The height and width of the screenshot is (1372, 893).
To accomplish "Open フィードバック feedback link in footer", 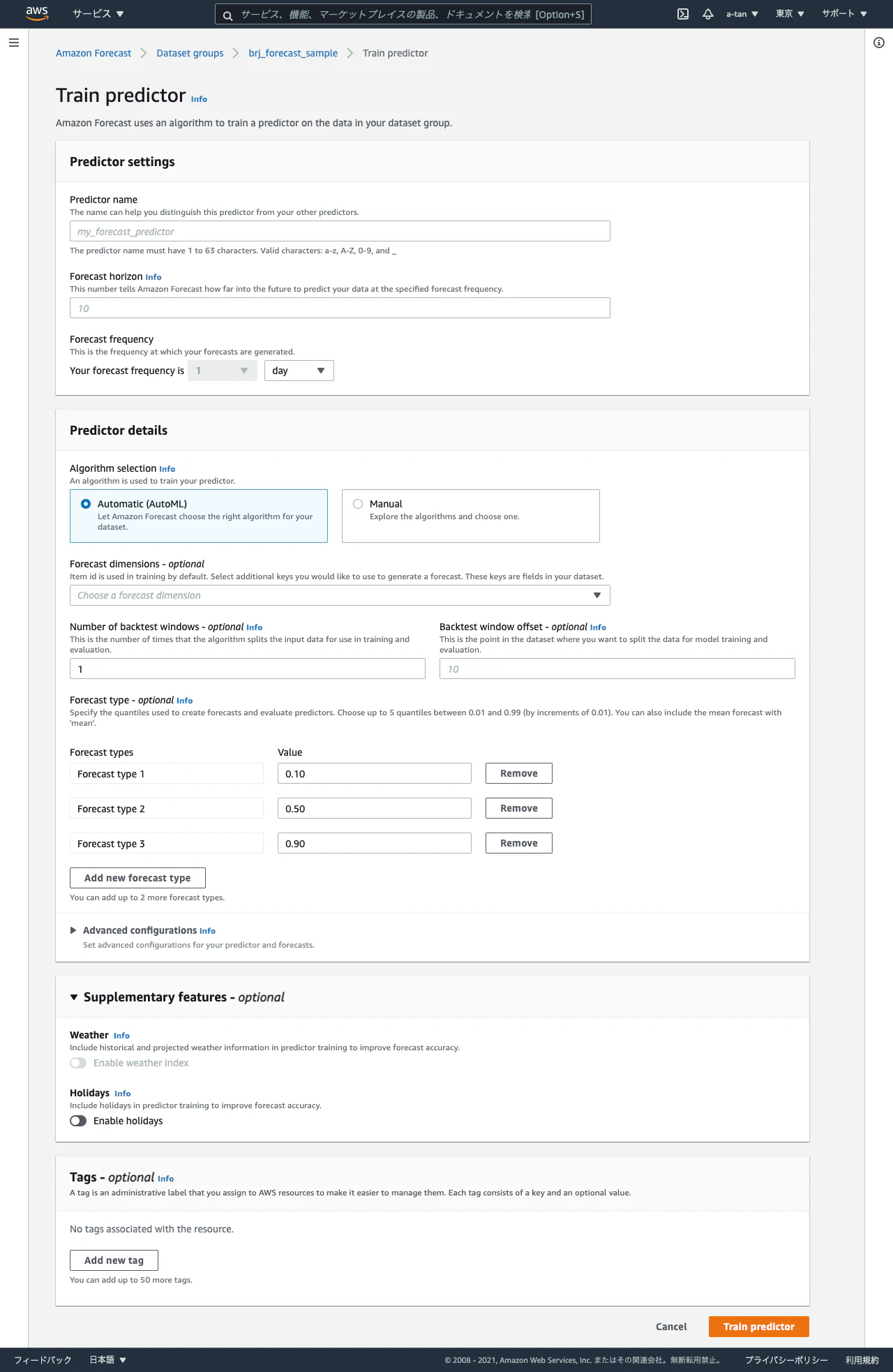I will [43, 1360].
